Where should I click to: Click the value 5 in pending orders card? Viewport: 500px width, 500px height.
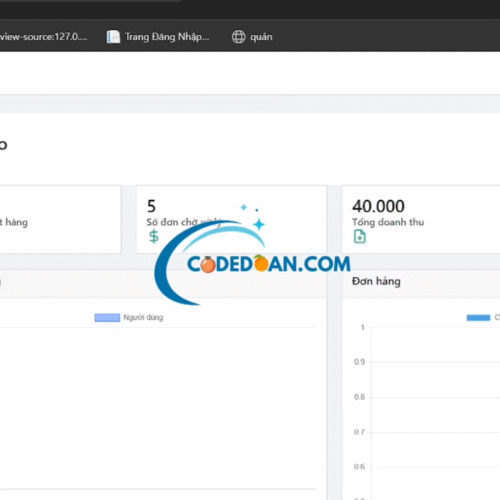pyautogui.click(x=151, y=206)
